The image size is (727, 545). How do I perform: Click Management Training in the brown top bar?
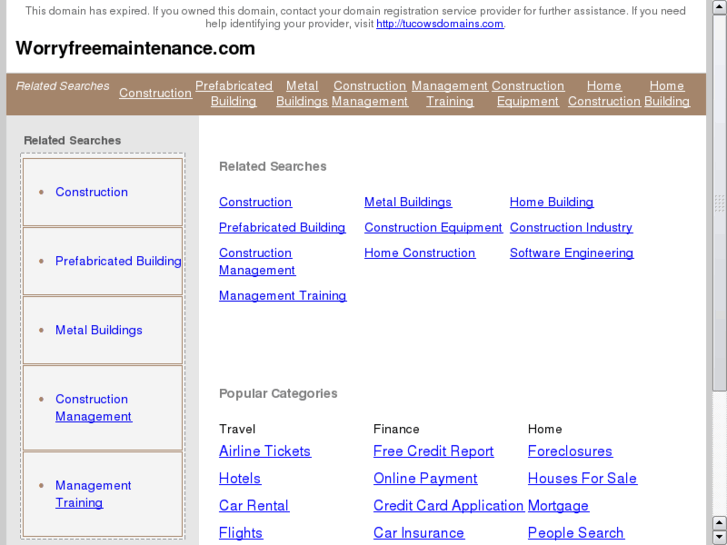[450, 93]
